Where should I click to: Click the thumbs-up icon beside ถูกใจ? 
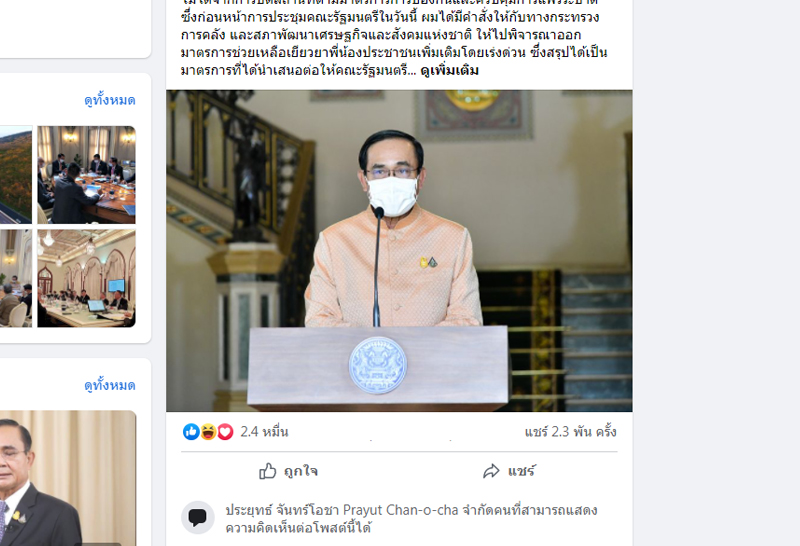pyautogui.click(x=267, y=471)
